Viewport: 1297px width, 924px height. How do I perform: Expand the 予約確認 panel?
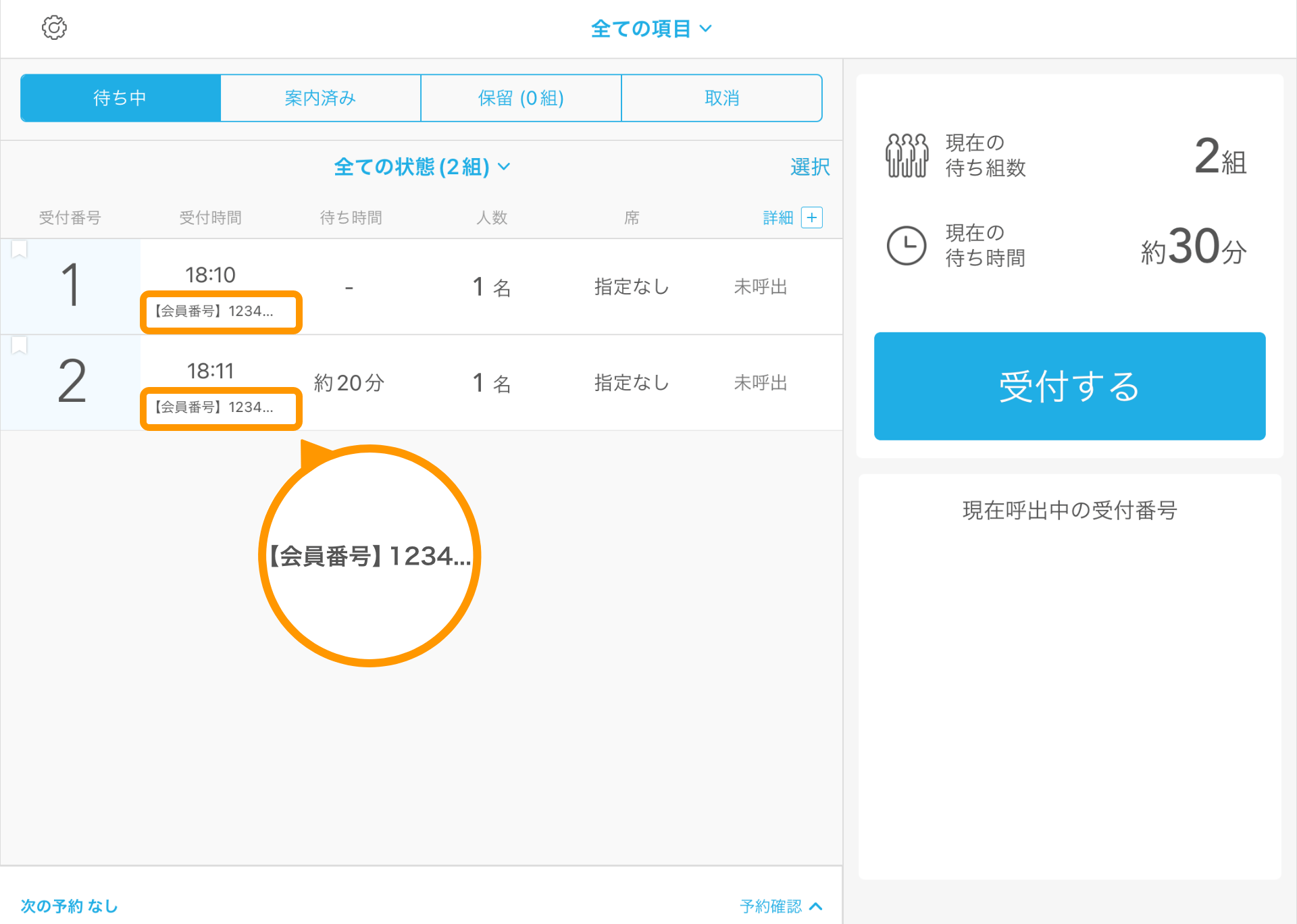tap(782, 906)
